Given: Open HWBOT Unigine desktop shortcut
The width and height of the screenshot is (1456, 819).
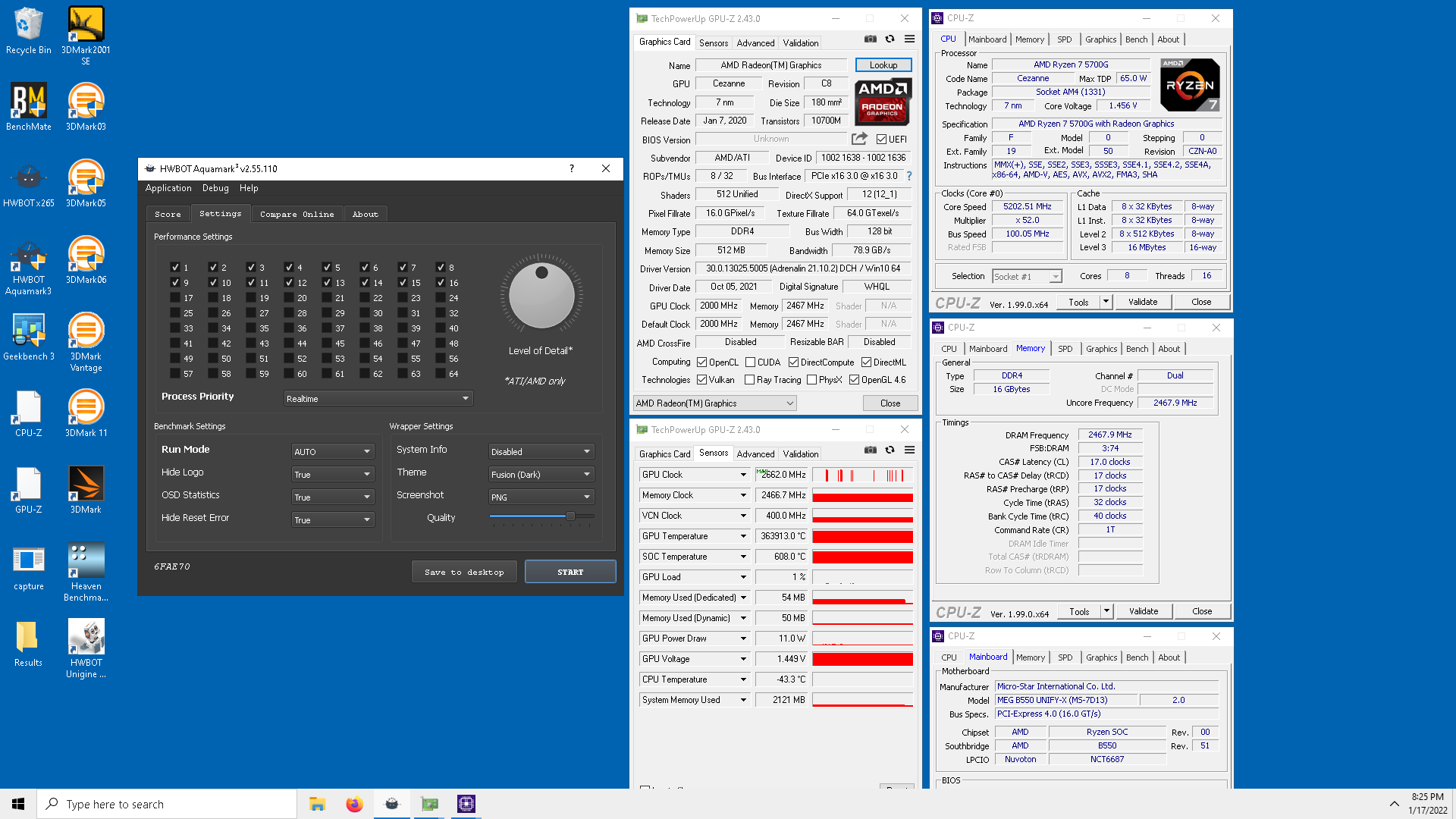Looking at the screenshot, I should [86, 648].
